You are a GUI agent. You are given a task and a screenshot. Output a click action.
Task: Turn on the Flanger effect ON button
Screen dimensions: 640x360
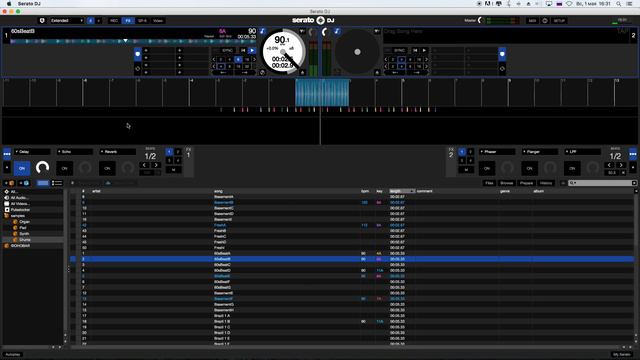tap(529, 168)
